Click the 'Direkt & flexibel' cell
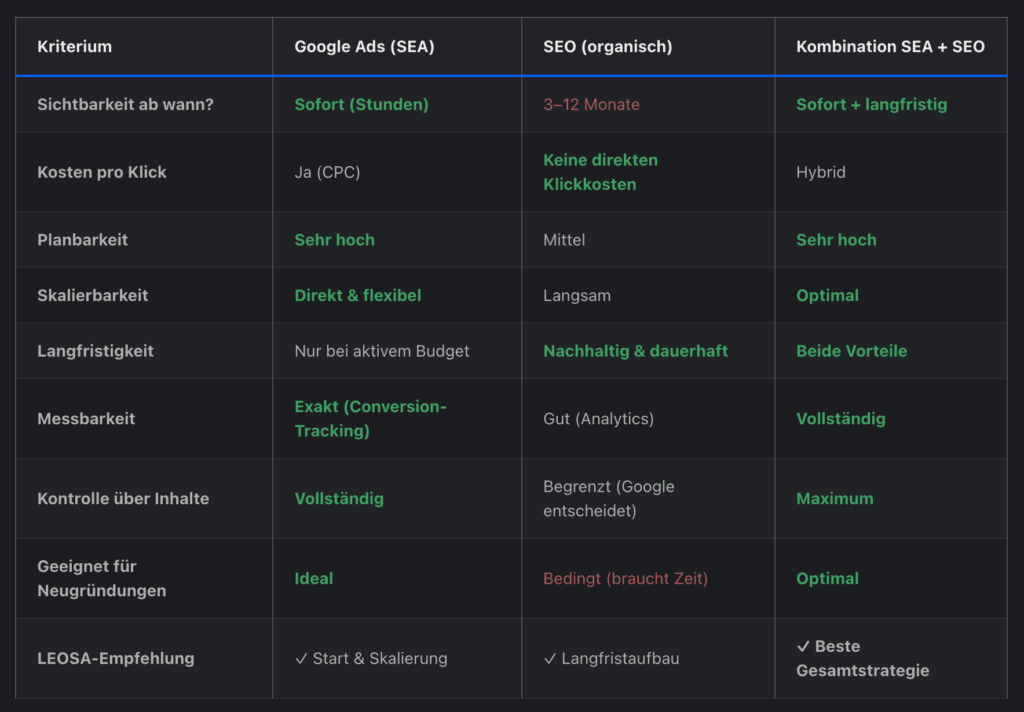The height and width of the screenshot is (712, 1024). coord(358,295)
